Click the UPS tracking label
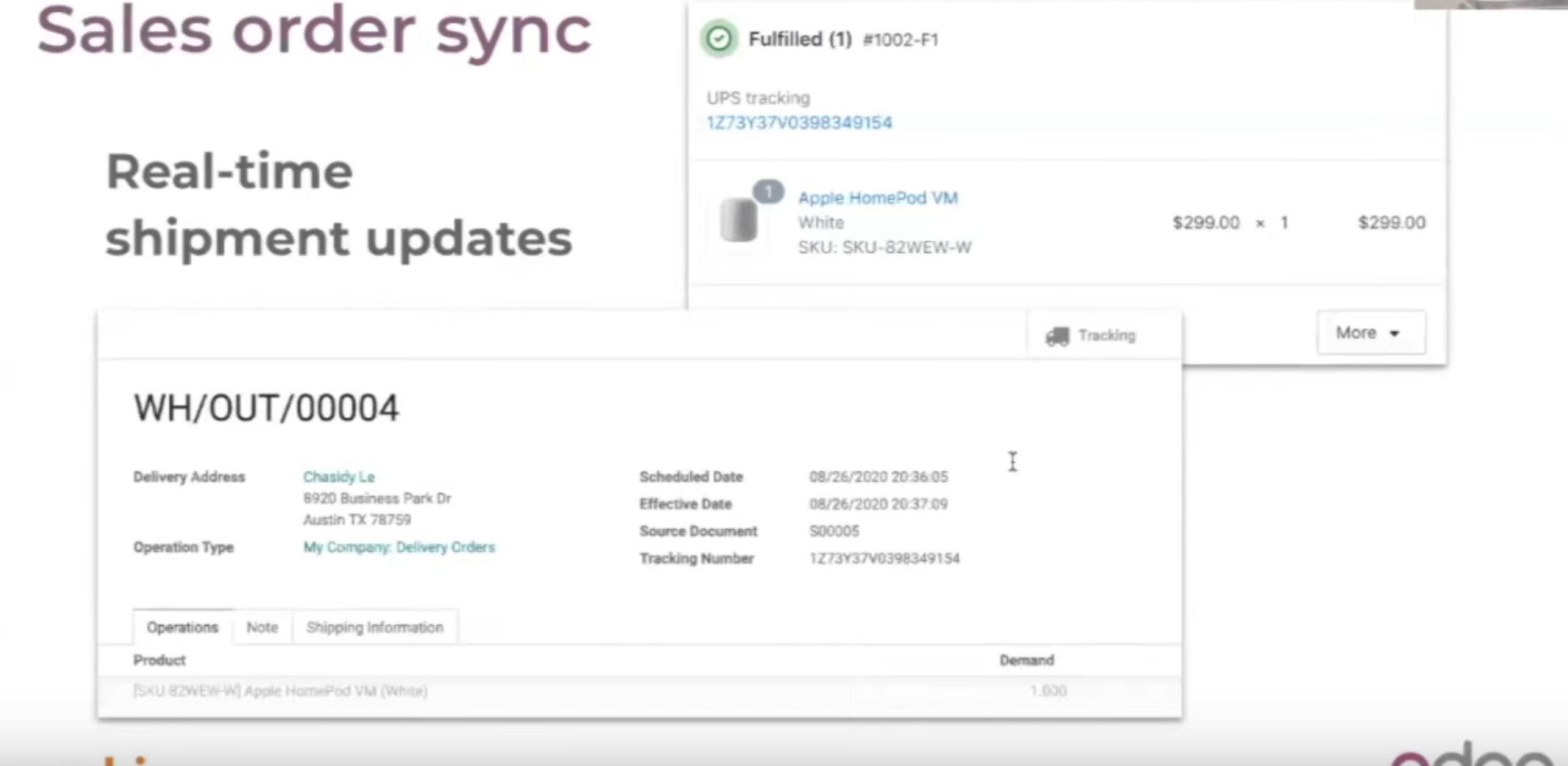The height and width of the screenshot is (766, 1568). click(758, 98)
